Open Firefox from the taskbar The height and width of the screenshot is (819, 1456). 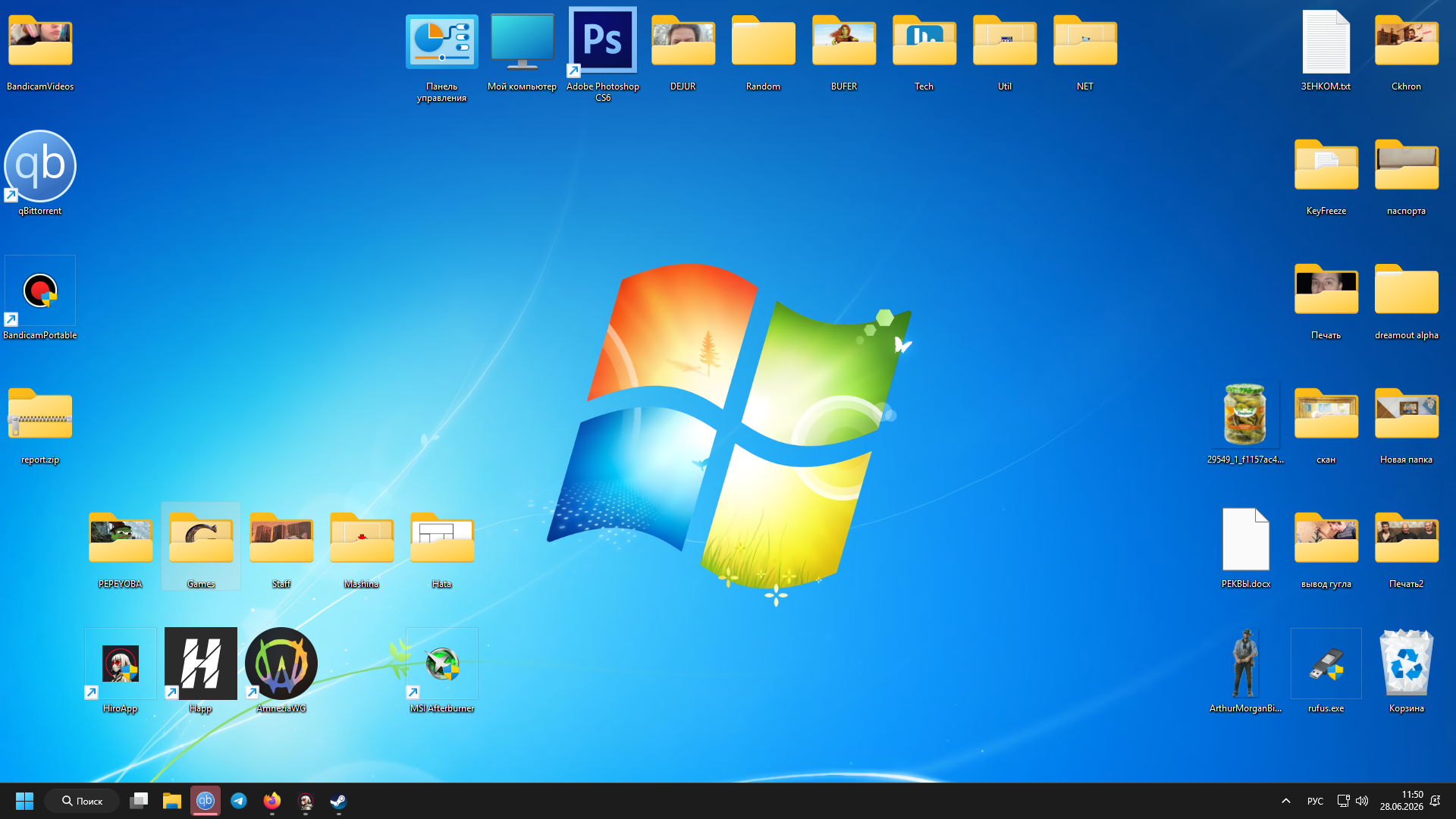[x=272, y=801]
